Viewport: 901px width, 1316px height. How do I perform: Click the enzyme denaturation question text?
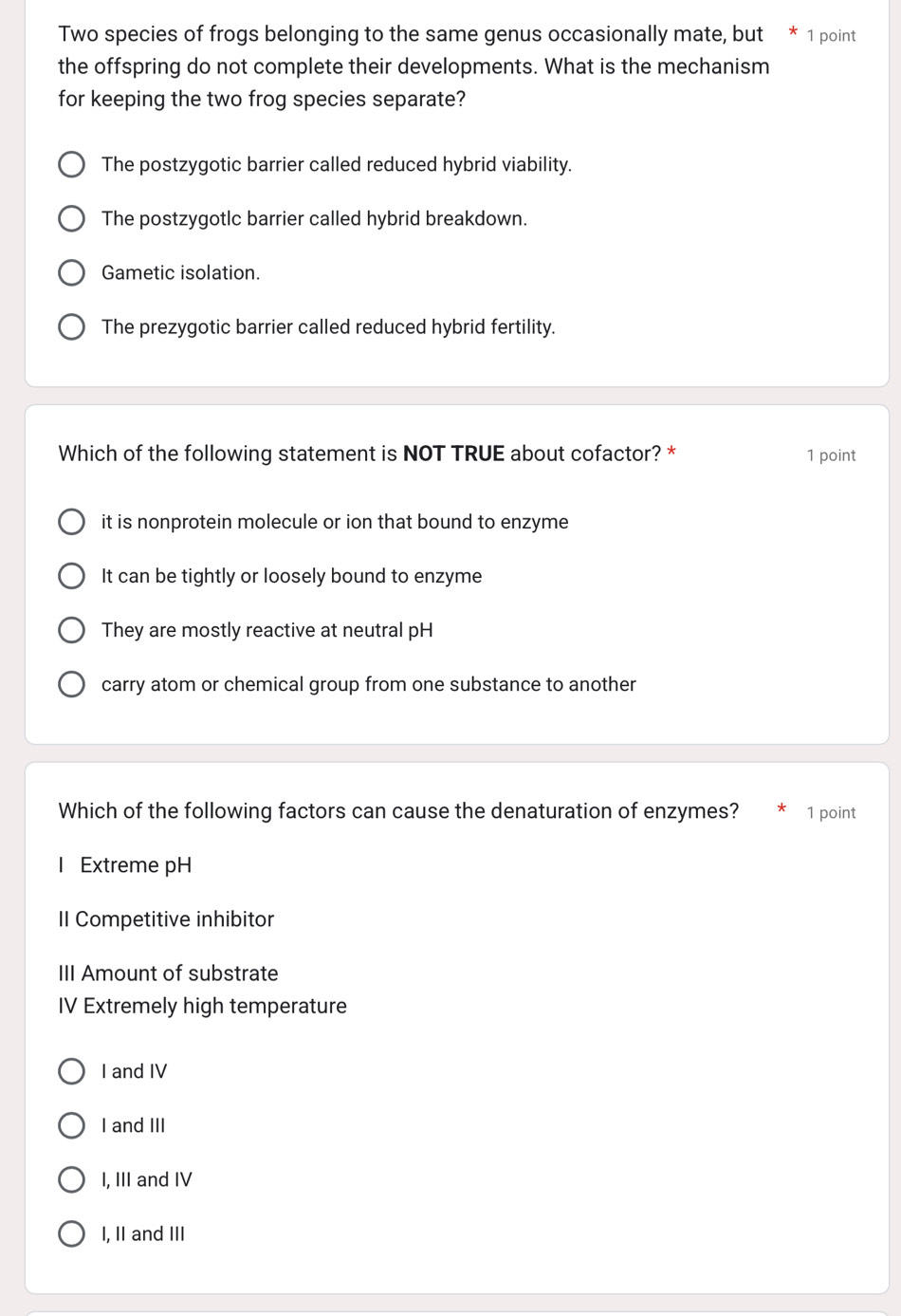pyautogui.click(x=398, y=811)
